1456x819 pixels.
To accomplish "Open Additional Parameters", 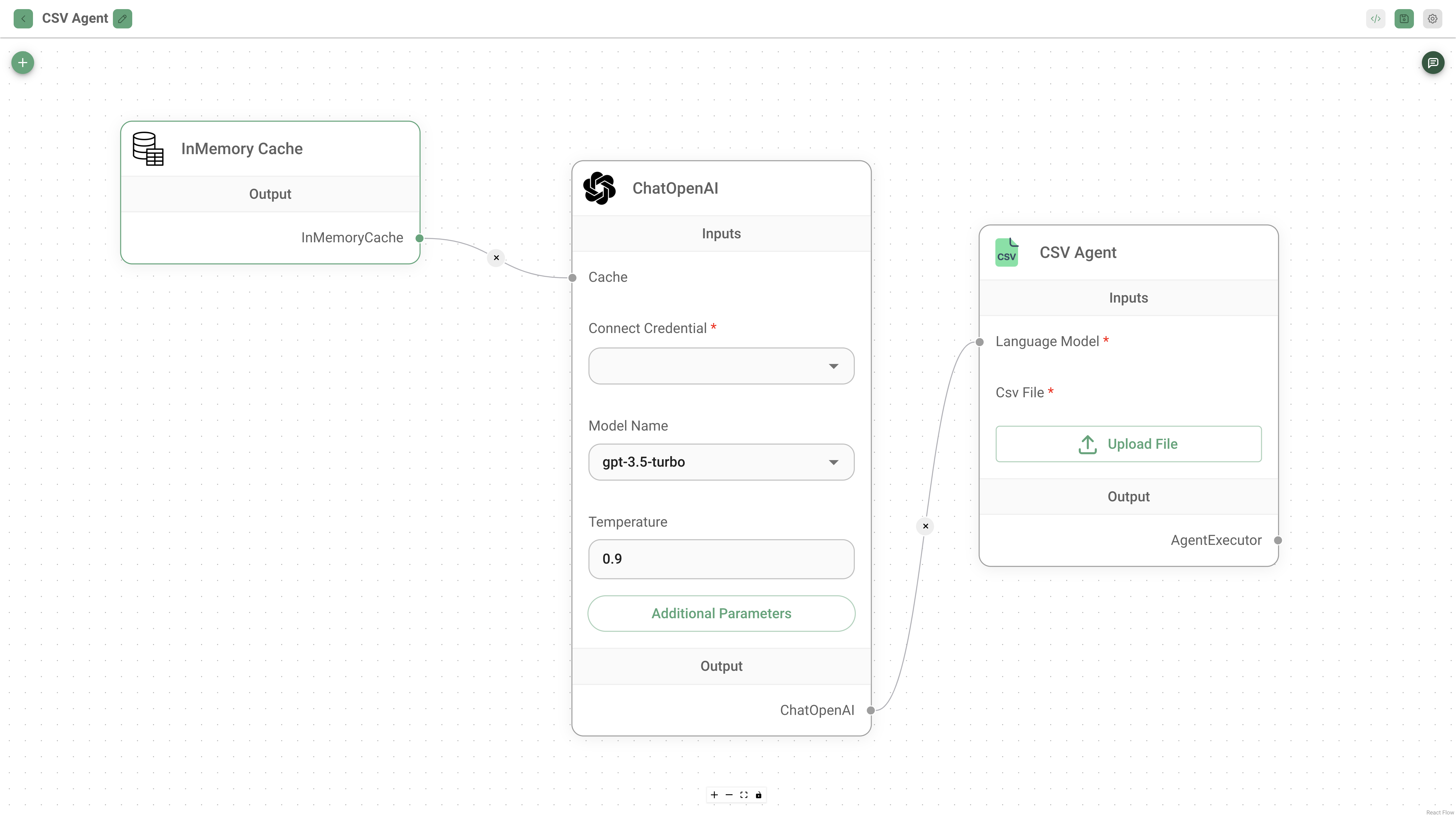I will coord(721,614).
